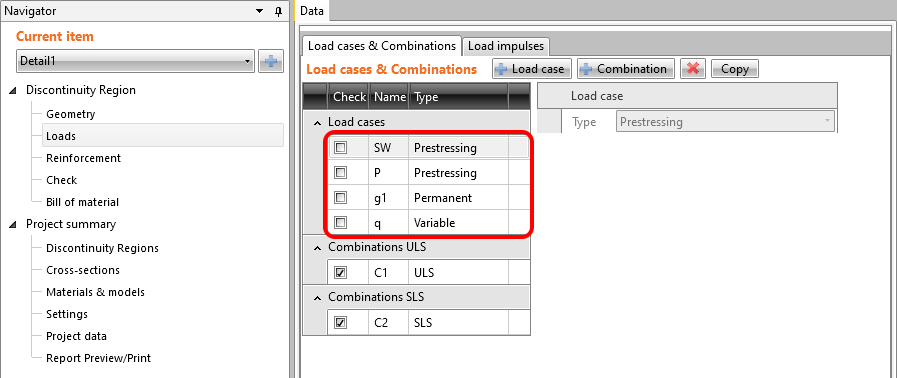Click the Variable type cell

click(458, 222)
